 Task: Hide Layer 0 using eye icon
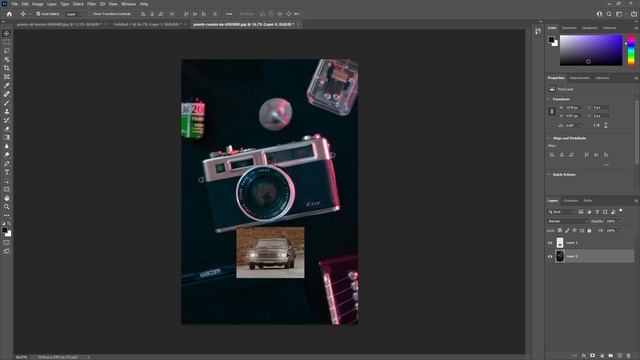click(x=550, y=257)
